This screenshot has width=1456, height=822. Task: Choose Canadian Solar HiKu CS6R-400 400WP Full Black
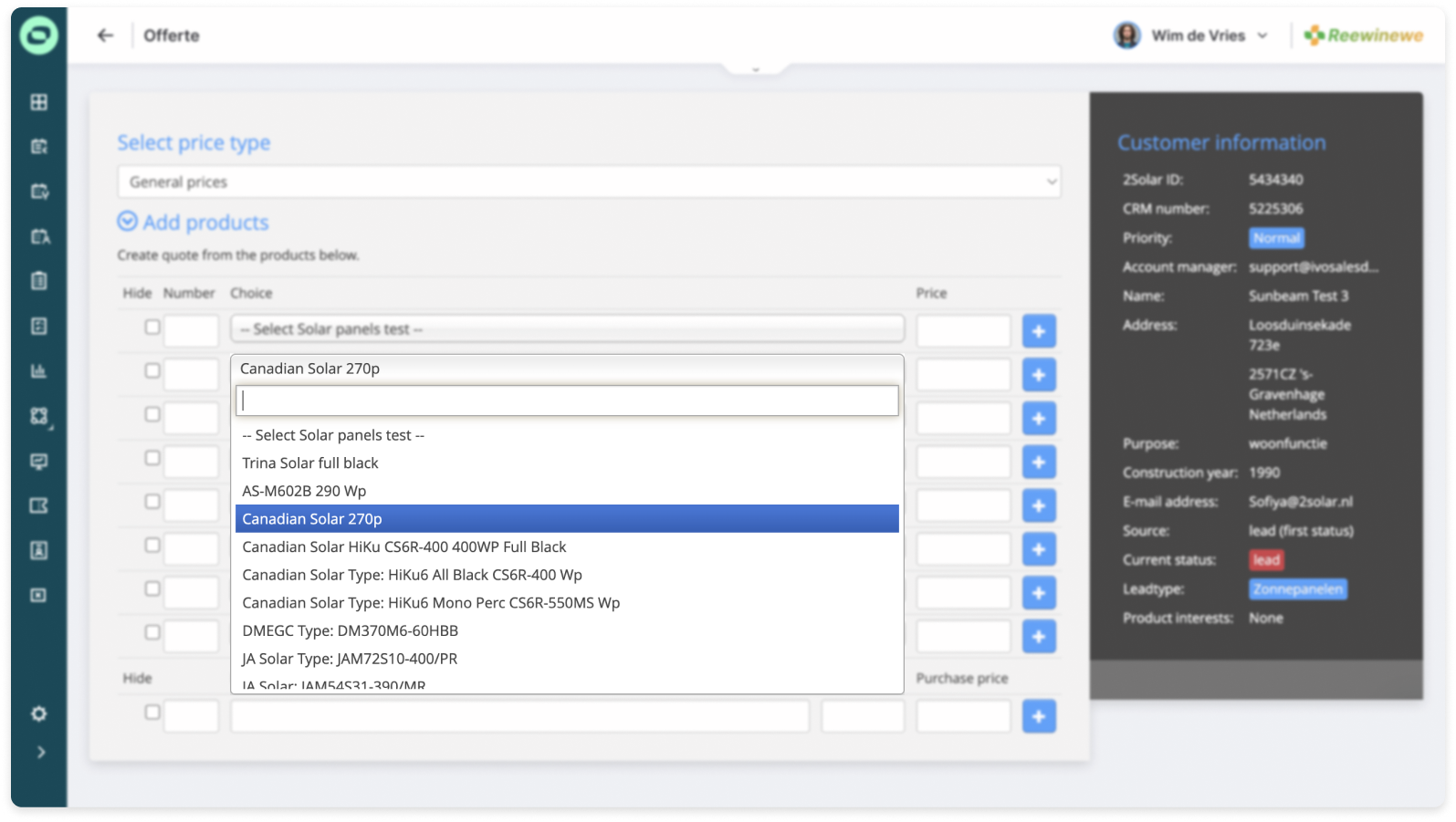pyautogui.click(x=567, y=547)
